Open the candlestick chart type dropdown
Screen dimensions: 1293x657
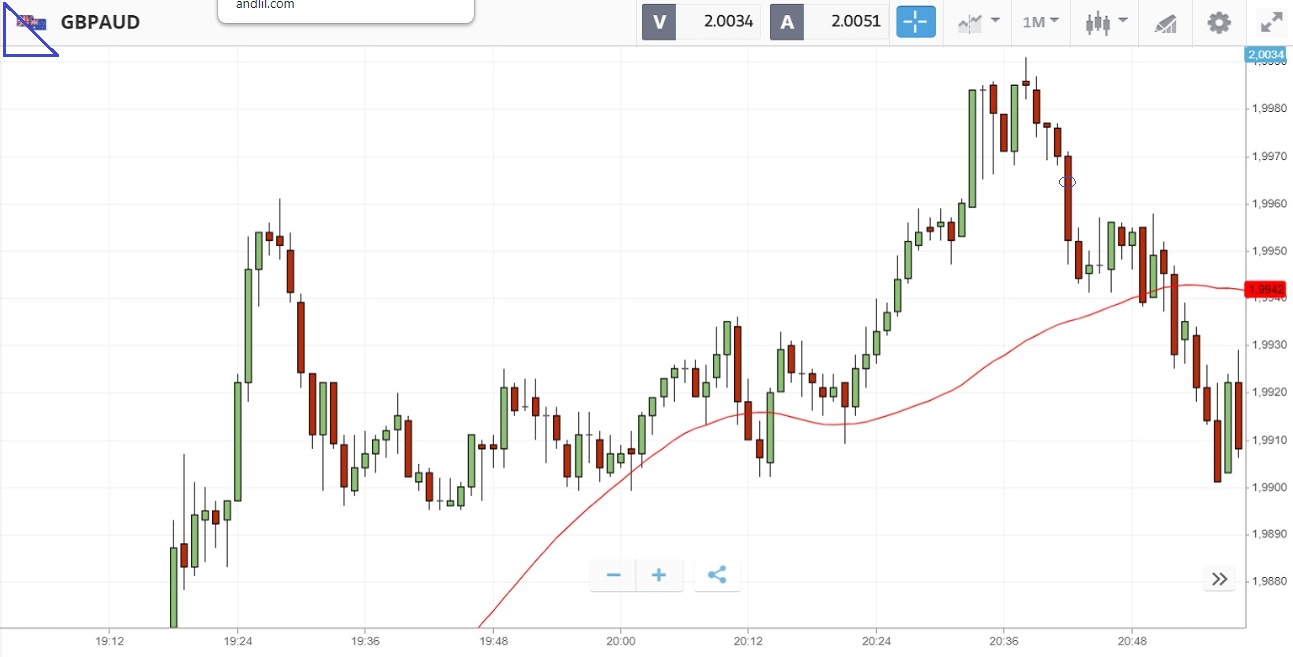coord(1106,22)
